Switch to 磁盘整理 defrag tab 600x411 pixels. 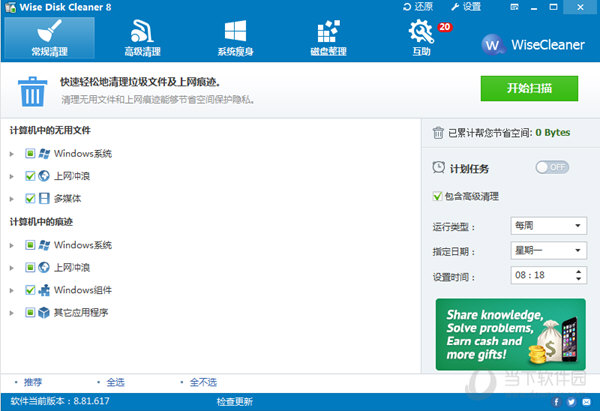pyautogui.click(x=328, y=38)
